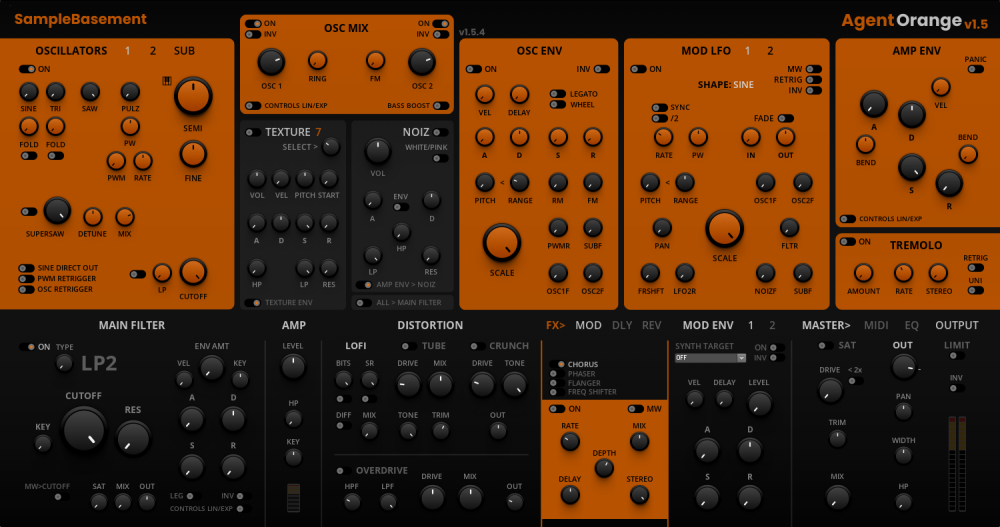Click the OSC 1 mix knob
Image resolution: width=1000 pixels, height=527 pixels.
[271, 63]
